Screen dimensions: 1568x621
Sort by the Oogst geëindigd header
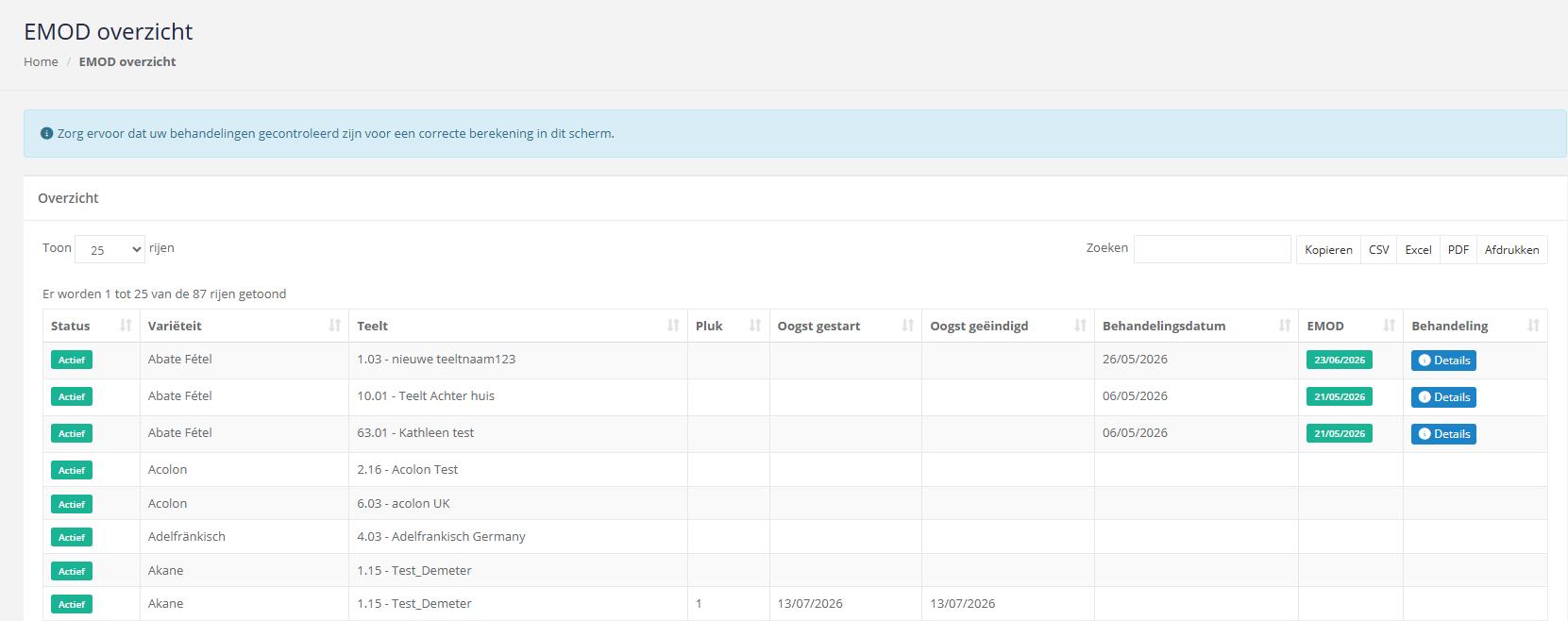1008,326
